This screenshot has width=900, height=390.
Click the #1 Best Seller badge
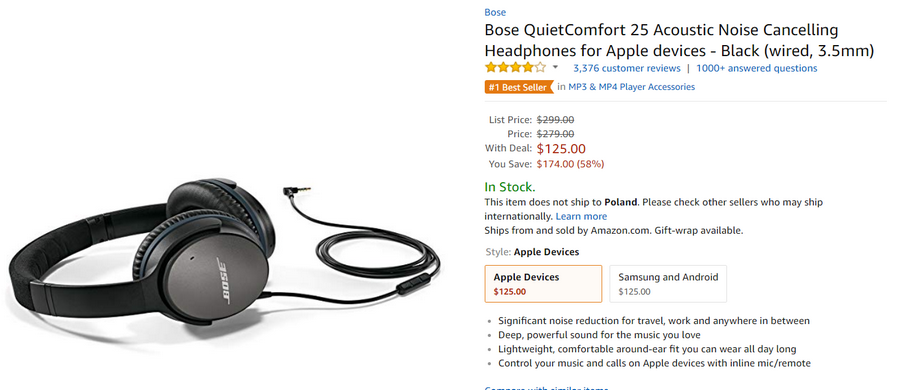pyautogui.click(x=519, y=87)
